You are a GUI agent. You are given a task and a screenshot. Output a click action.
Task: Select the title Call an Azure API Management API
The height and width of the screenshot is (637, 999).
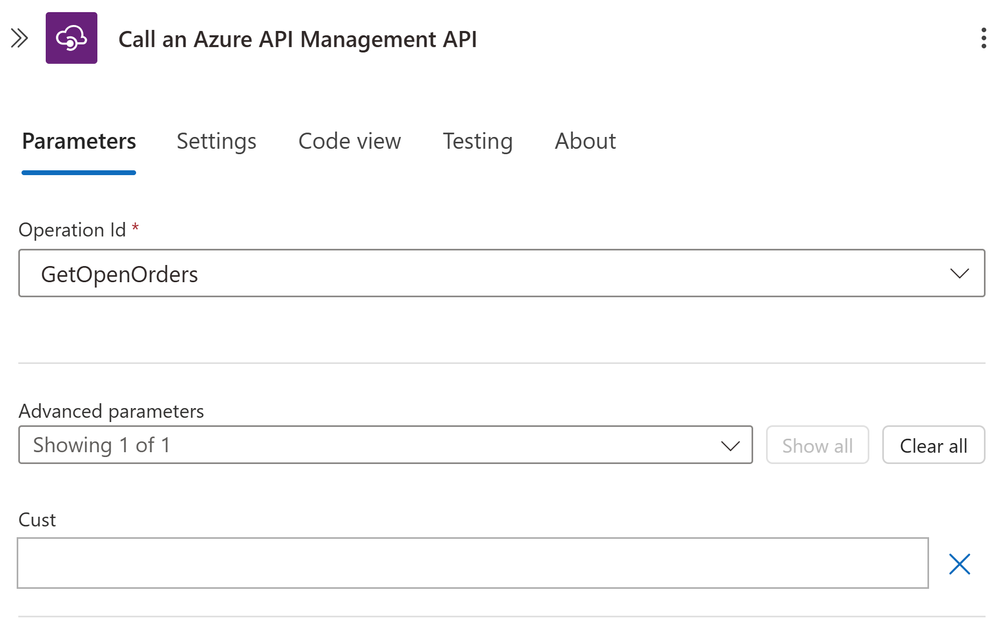pos(298,39)
